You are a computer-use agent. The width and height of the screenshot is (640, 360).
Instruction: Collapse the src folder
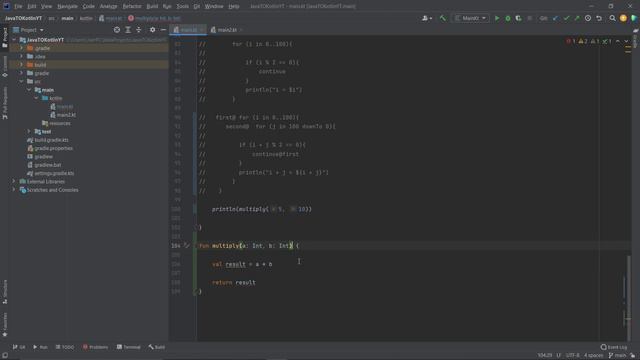point(22,82)
